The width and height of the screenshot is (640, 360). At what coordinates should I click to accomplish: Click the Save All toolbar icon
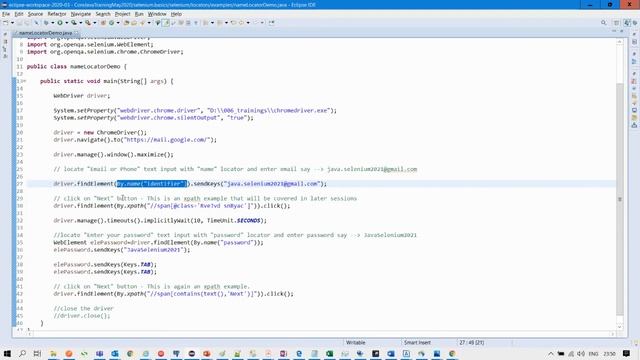click(27, 23)
